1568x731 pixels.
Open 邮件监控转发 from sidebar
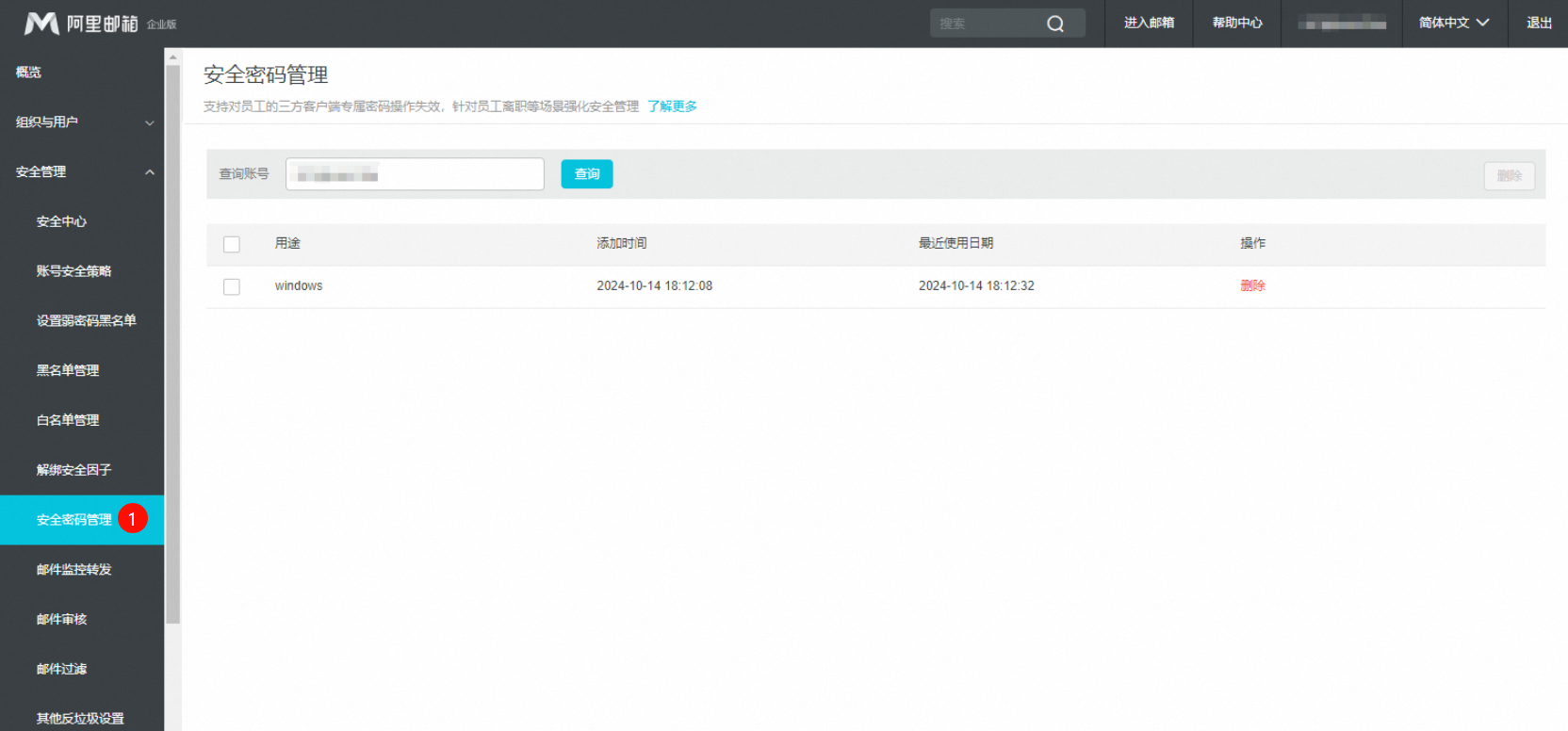74,569
